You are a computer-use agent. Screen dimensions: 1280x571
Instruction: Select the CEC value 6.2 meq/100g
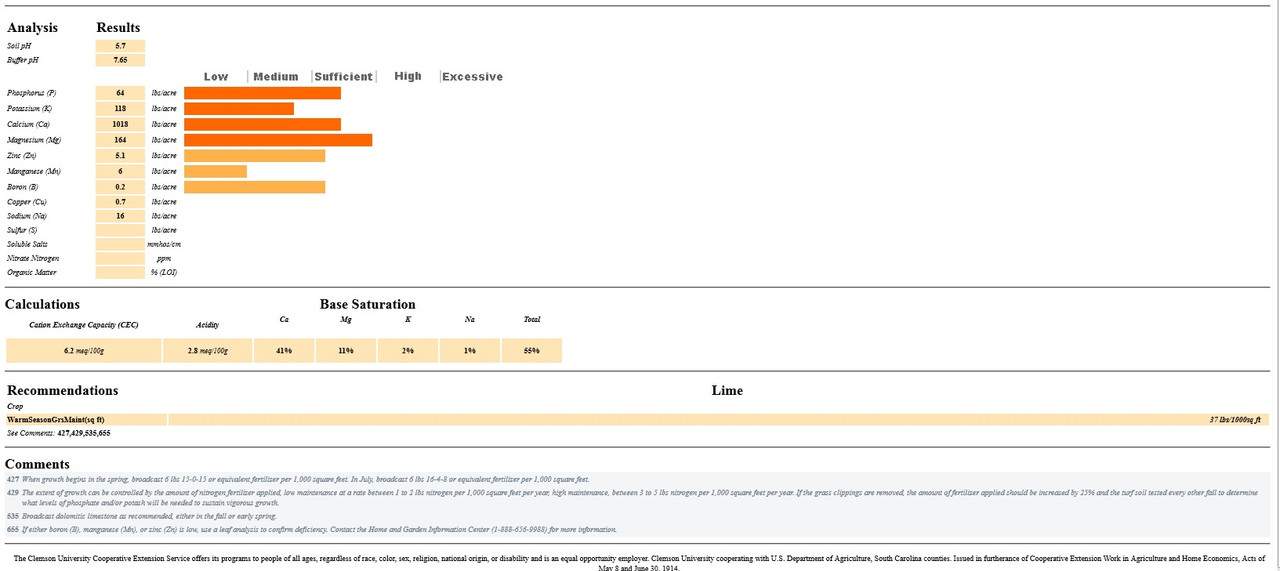[x=84, y=351]
